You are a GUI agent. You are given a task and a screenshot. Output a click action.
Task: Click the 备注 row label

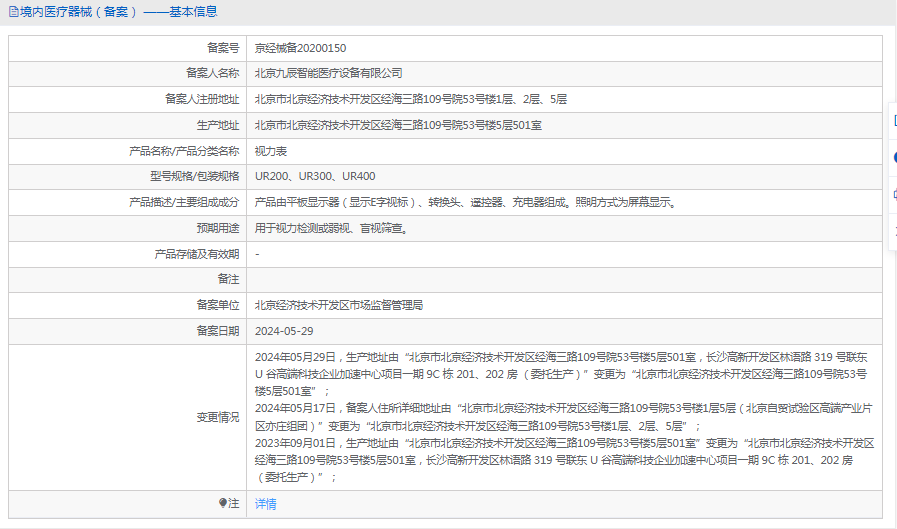[228, 279]
